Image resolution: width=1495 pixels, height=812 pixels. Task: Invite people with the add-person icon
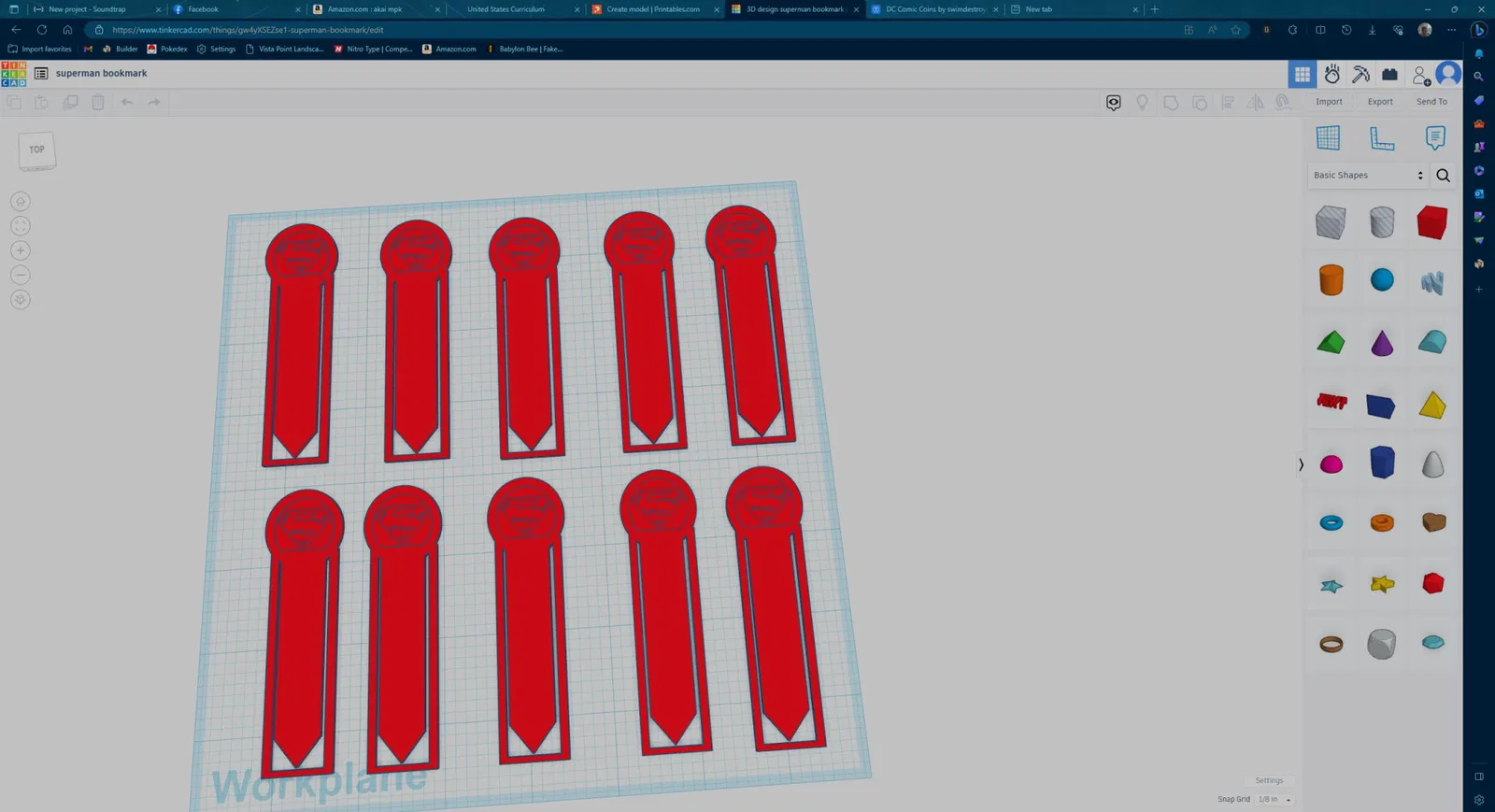(x=1420, y=75)
